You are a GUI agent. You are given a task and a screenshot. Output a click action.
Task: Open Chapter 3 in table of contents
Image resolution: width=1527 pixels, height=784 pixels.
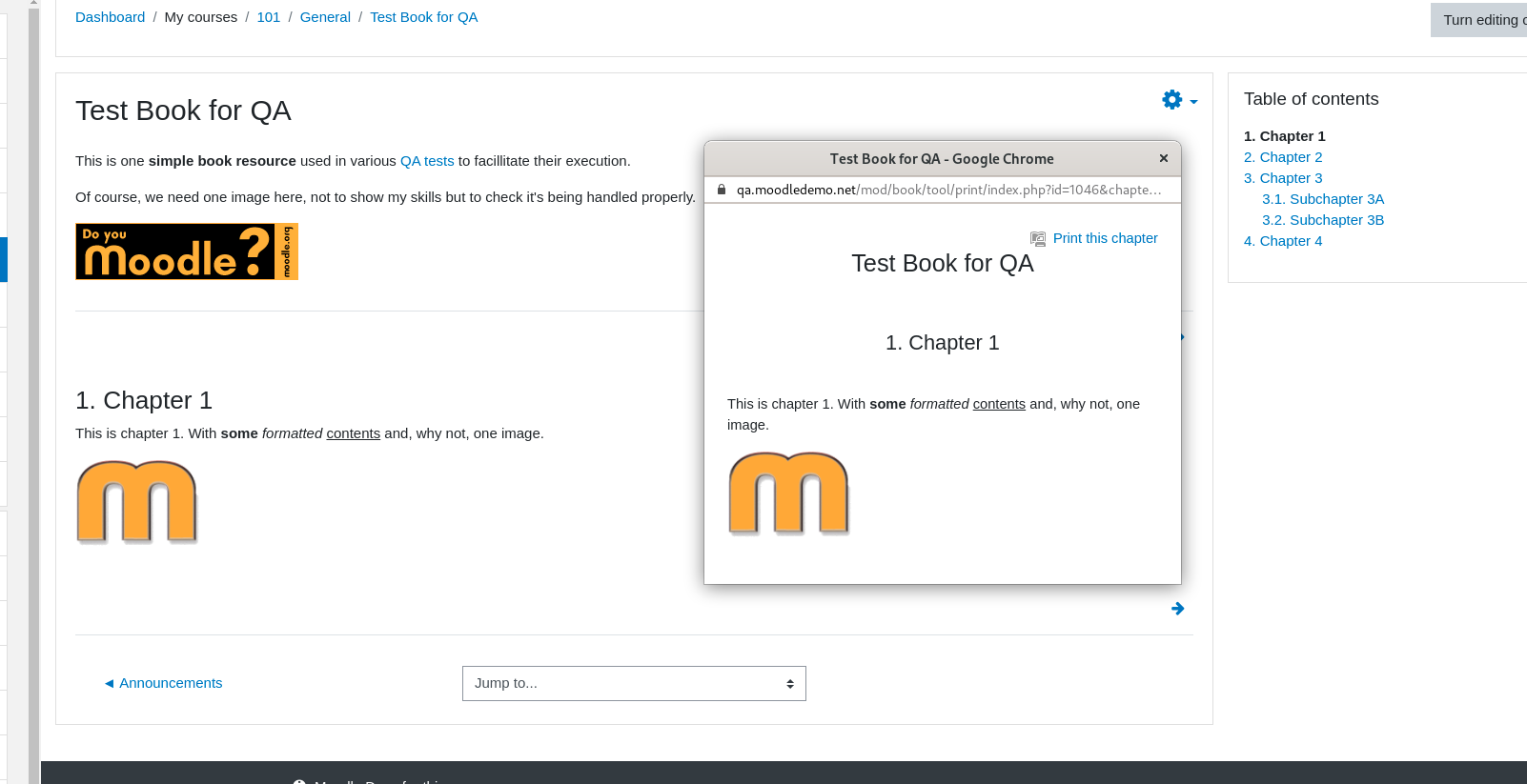[x=1283, y=178]
